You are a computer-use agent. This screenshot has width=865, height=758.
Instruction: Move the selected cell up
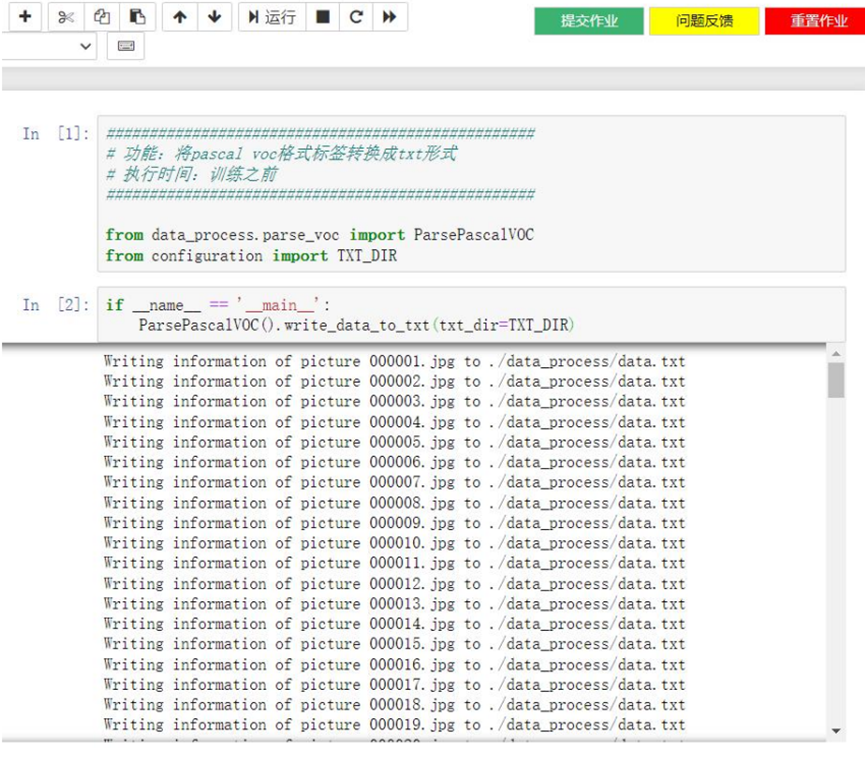point(180,17)
